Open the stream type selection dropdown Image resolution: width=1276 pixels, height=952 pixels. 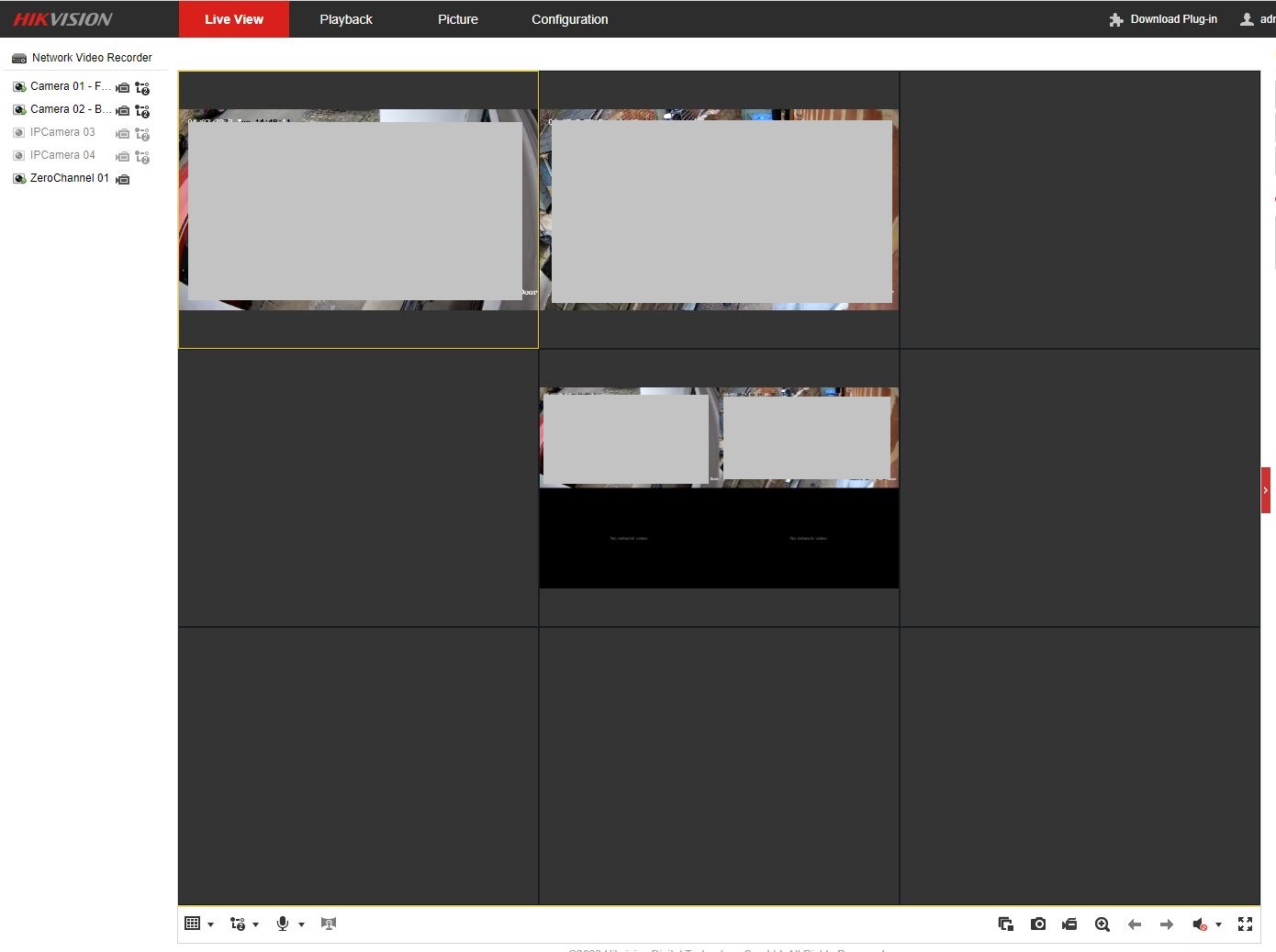(x=255, y=924)
